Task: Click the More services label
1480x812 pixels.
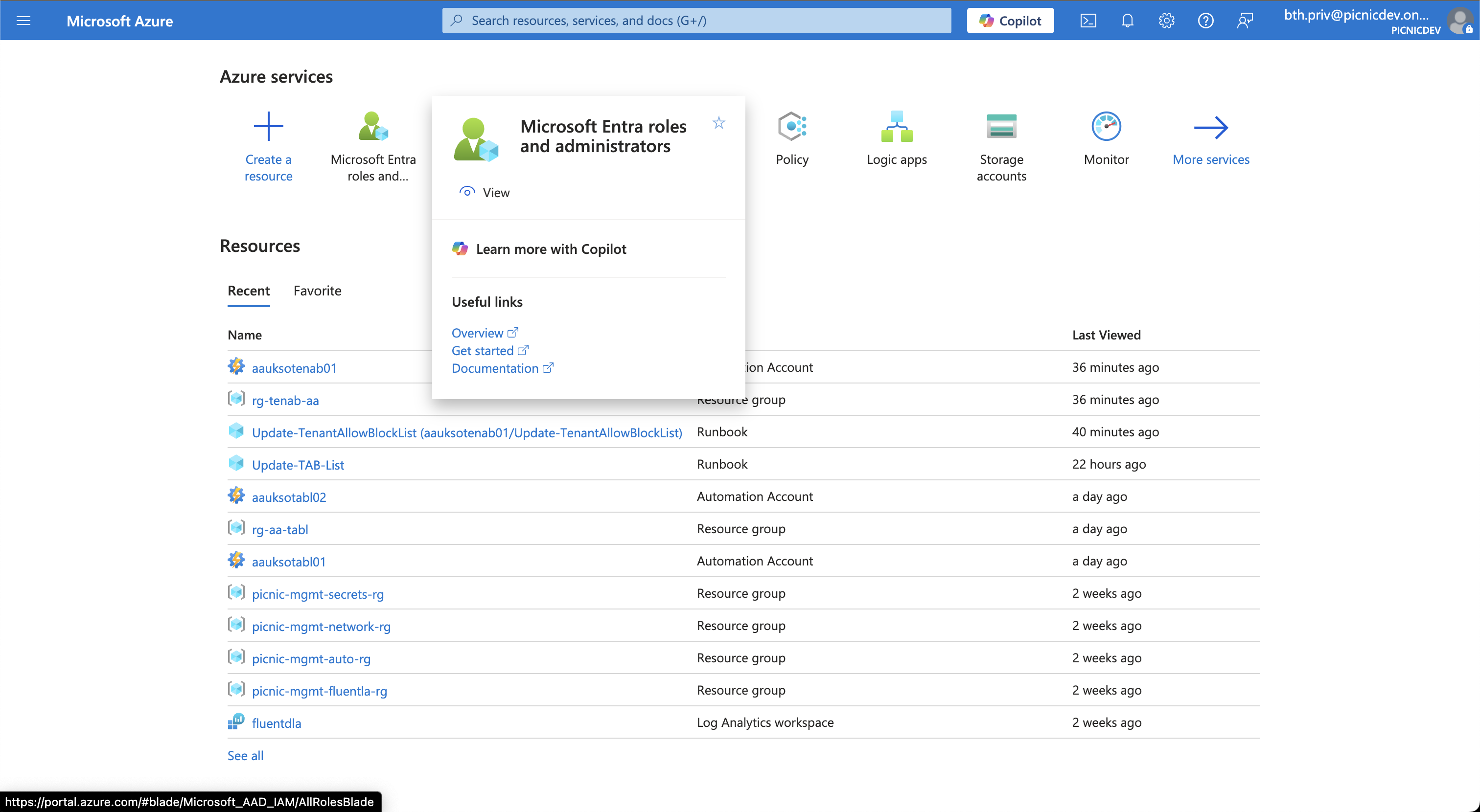Action: tap(1211, 159)
